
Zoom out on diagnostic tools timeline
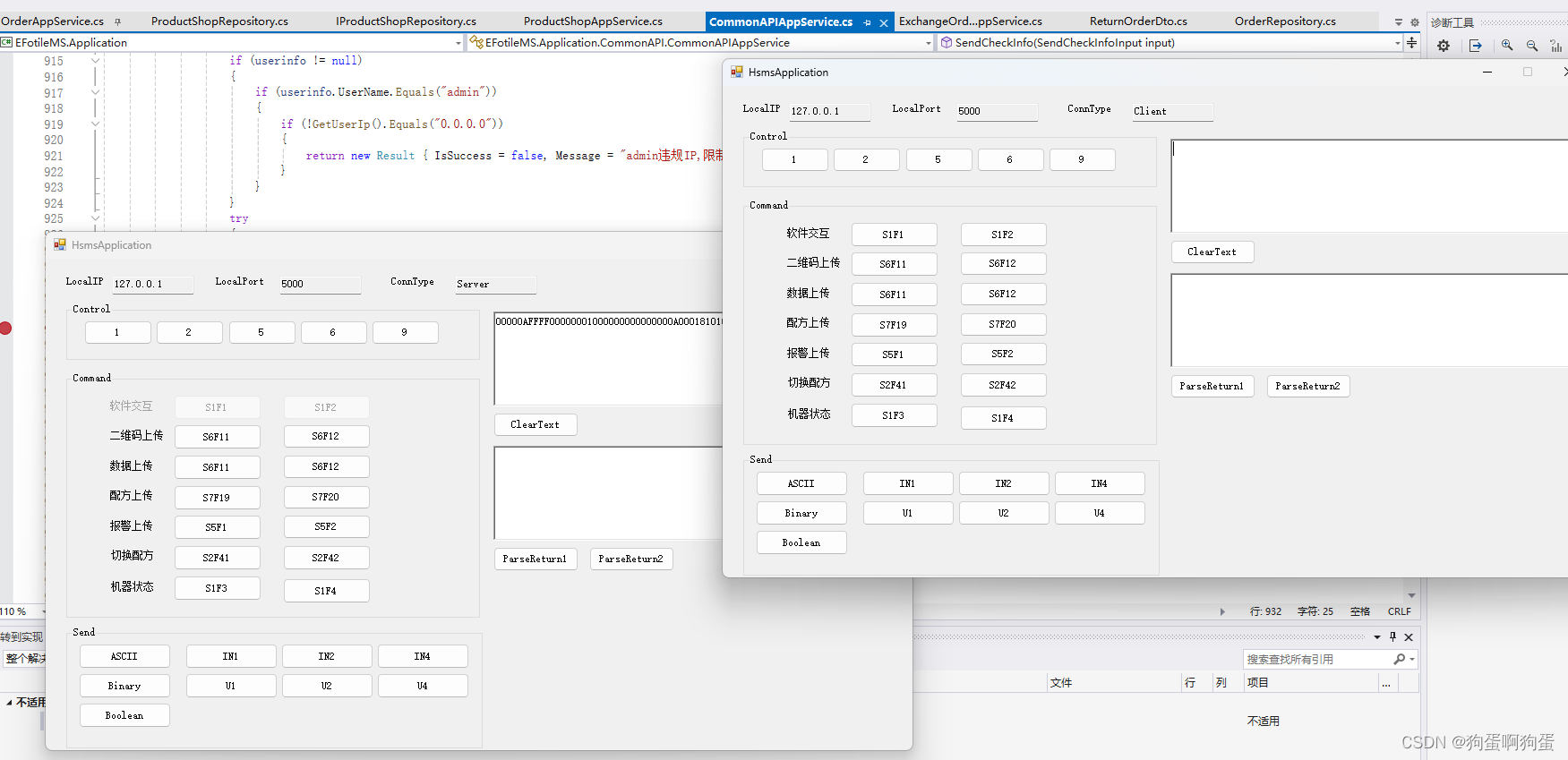[x=1532, y=46]
